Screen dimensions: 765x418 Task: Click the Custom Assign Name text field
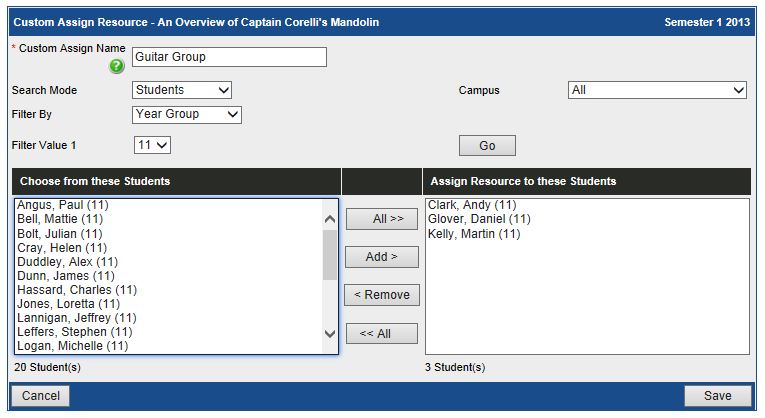pos(229,57)
